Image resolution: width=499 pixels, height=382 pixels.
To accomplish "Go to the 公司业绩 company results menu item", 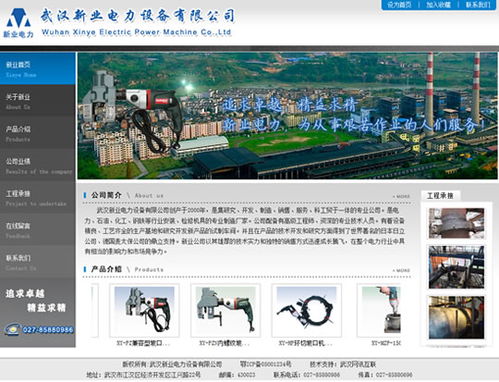I will pyautogui.click(x=38, y=166).
